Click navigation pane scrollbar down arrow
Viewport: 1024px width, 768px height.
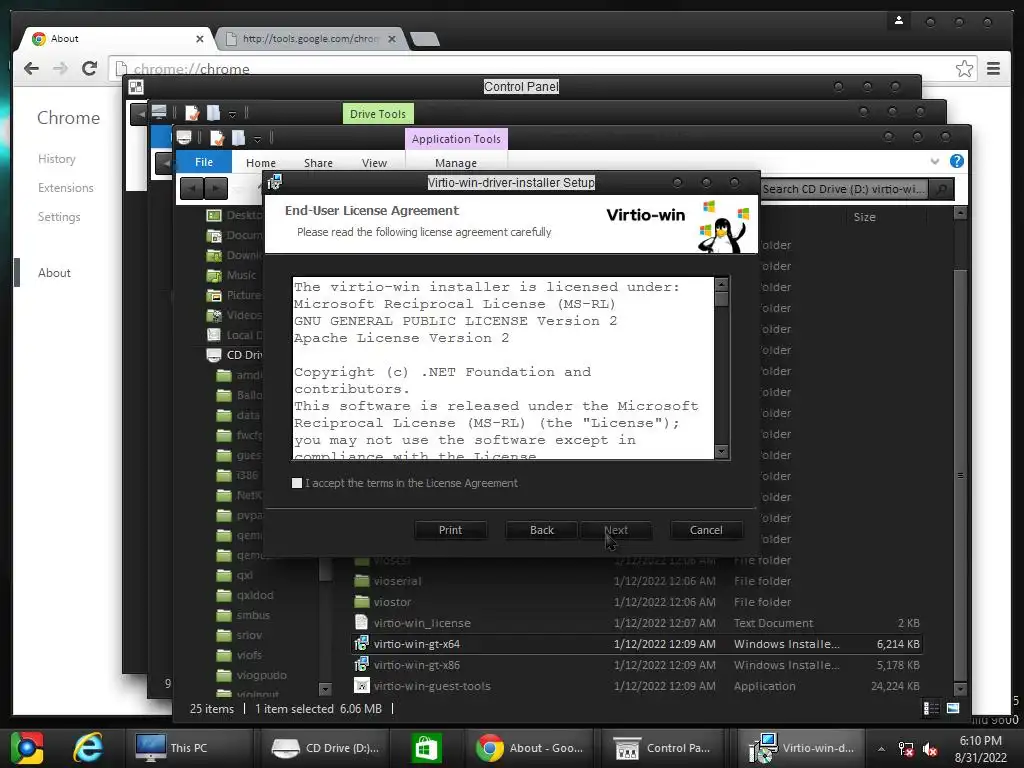point(325,689)
